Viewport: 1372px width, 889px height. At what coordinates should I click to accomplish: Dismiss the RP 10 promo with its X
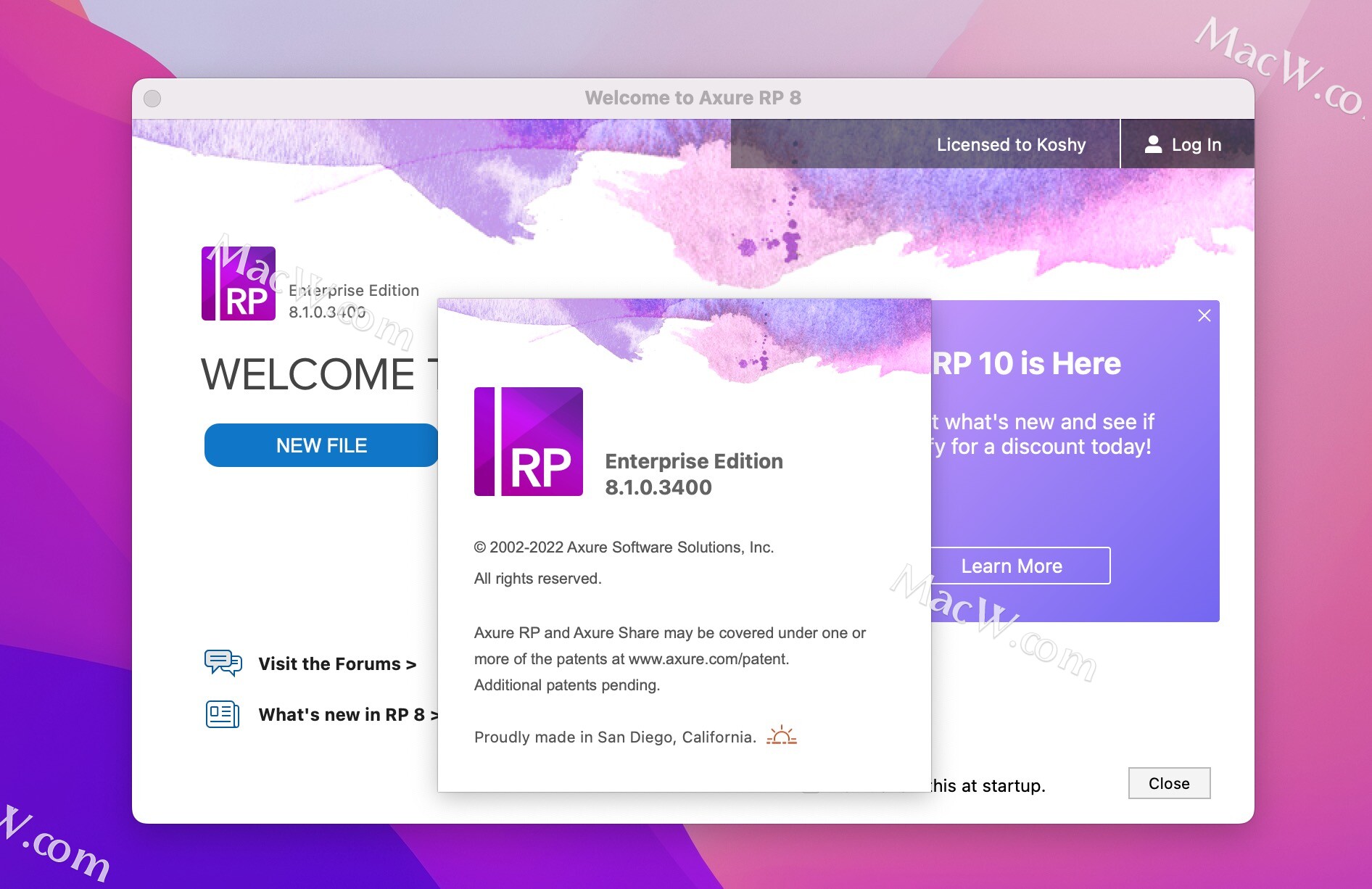(1204, 315)
